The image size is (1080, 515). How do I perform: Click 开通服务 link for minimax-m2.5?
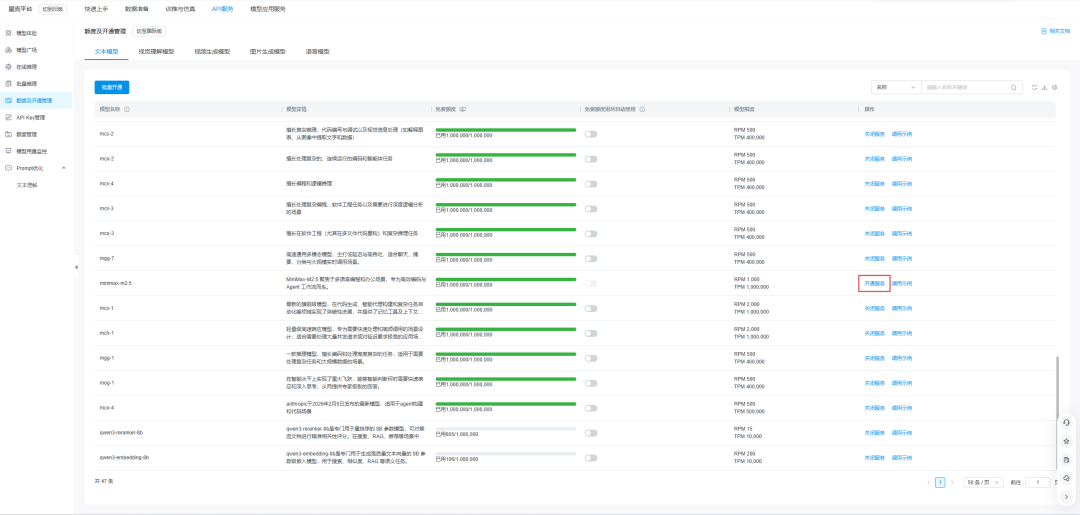pos(874,283)
